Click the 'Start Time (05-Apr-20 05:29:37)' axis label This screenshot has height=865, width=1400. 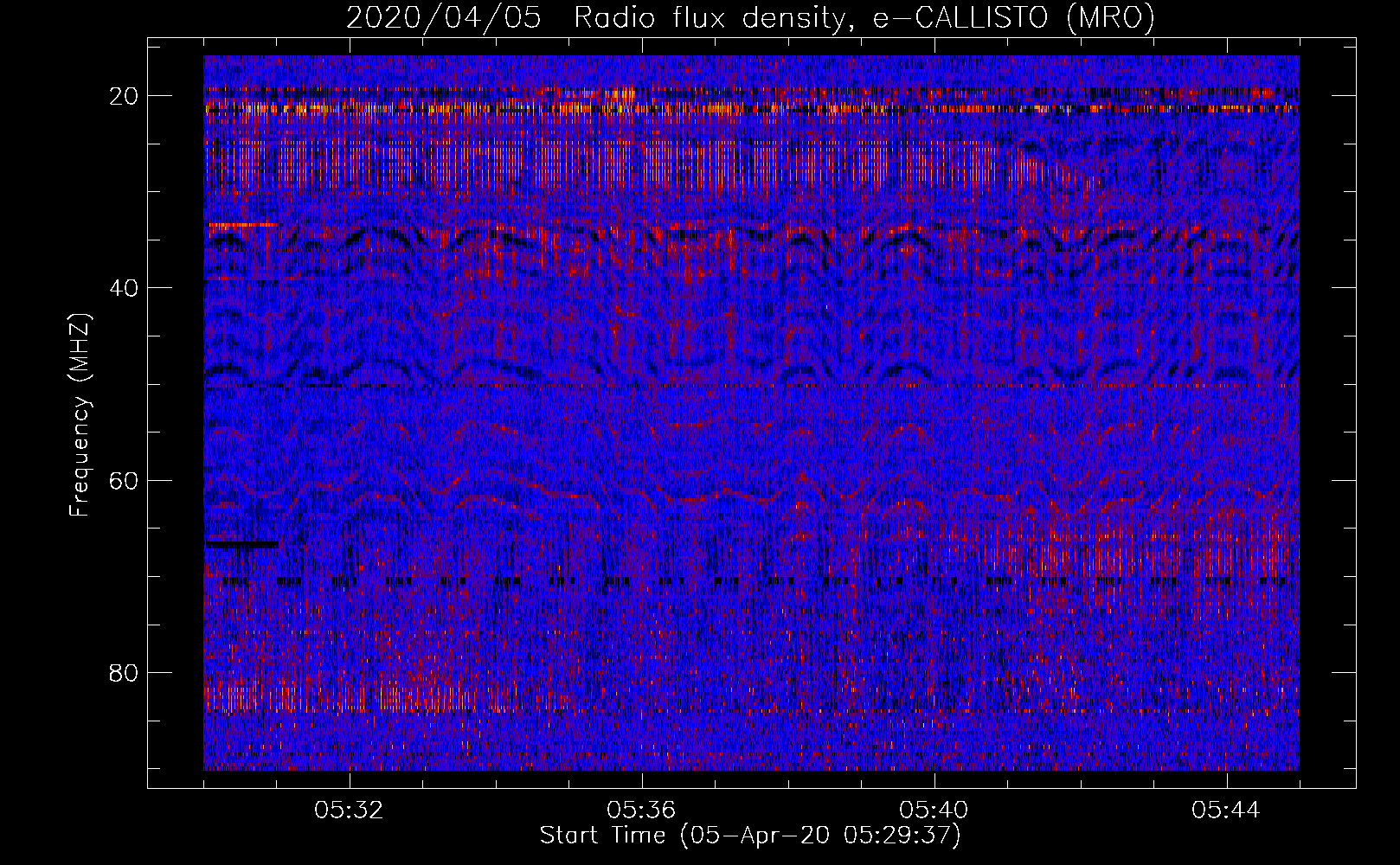point(750,836)
